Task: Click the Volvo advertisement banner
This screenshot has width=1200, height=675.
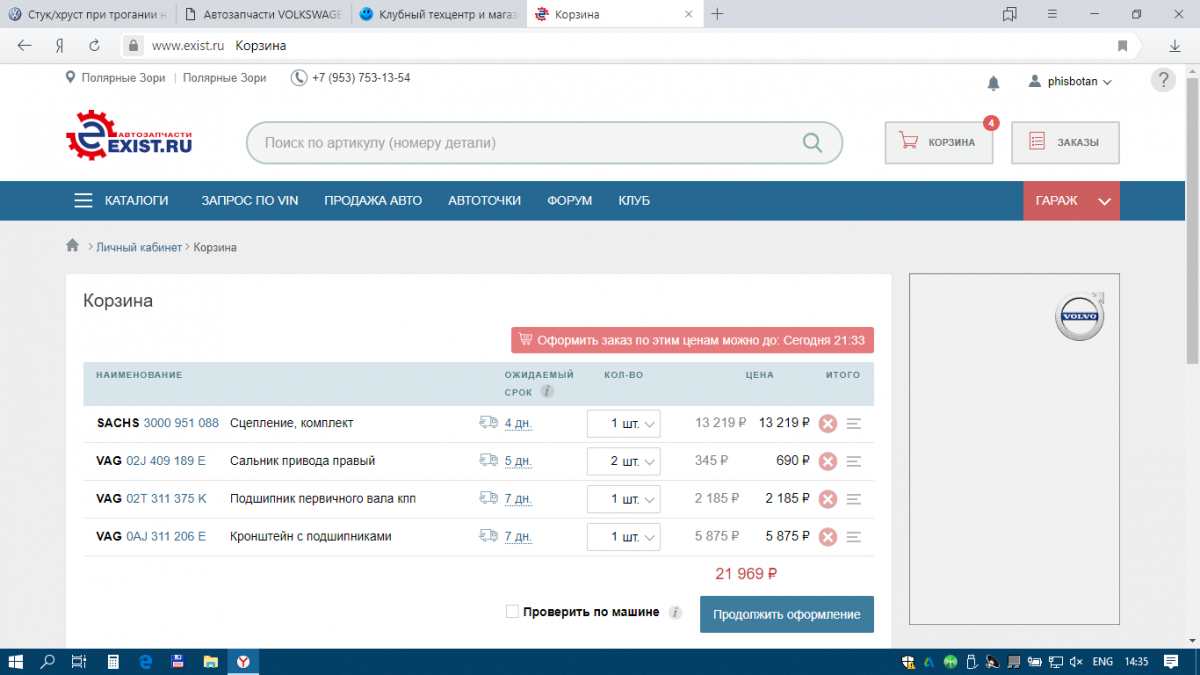Action: (1014, 449)
